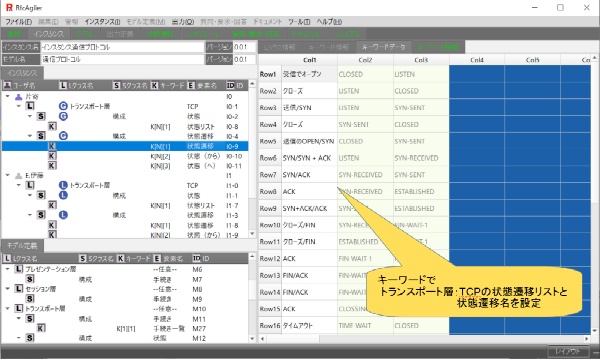Collapse the S class node I1-3
The height and width of the screenshot is (360, 600).
[30, 215]
